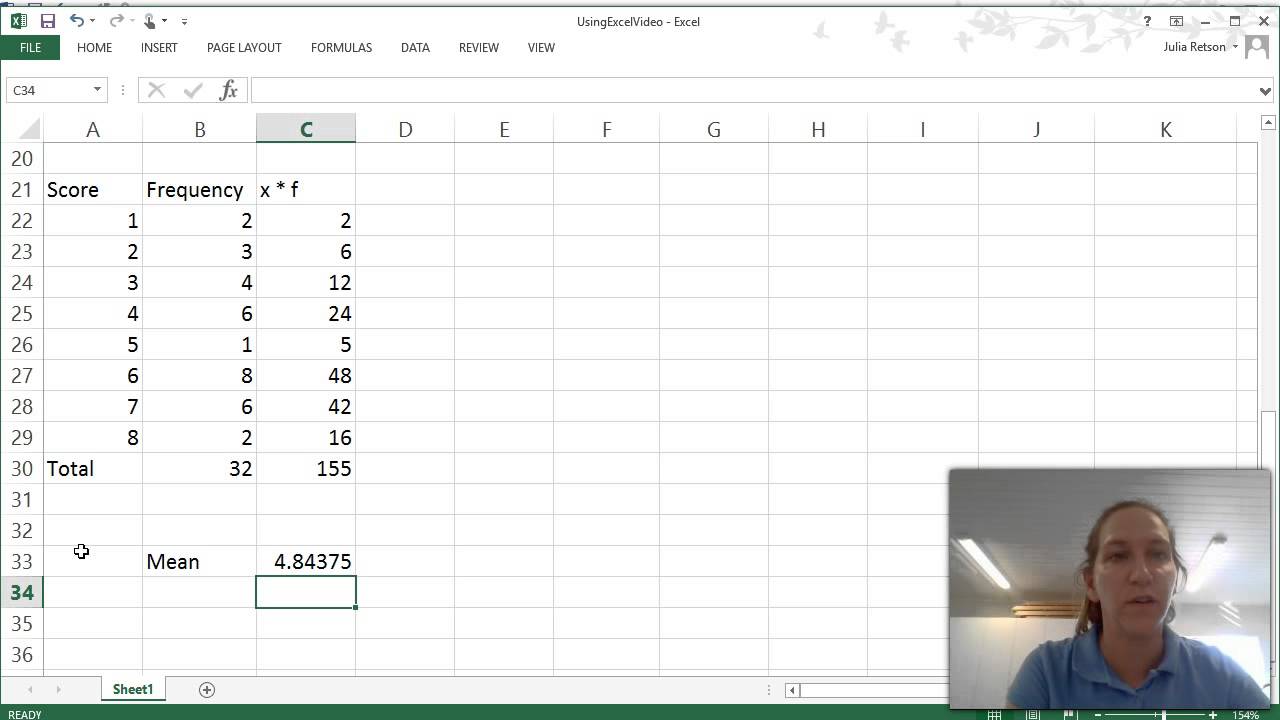Select column A header
The image size is (1280, 720).
coord(92,129)
